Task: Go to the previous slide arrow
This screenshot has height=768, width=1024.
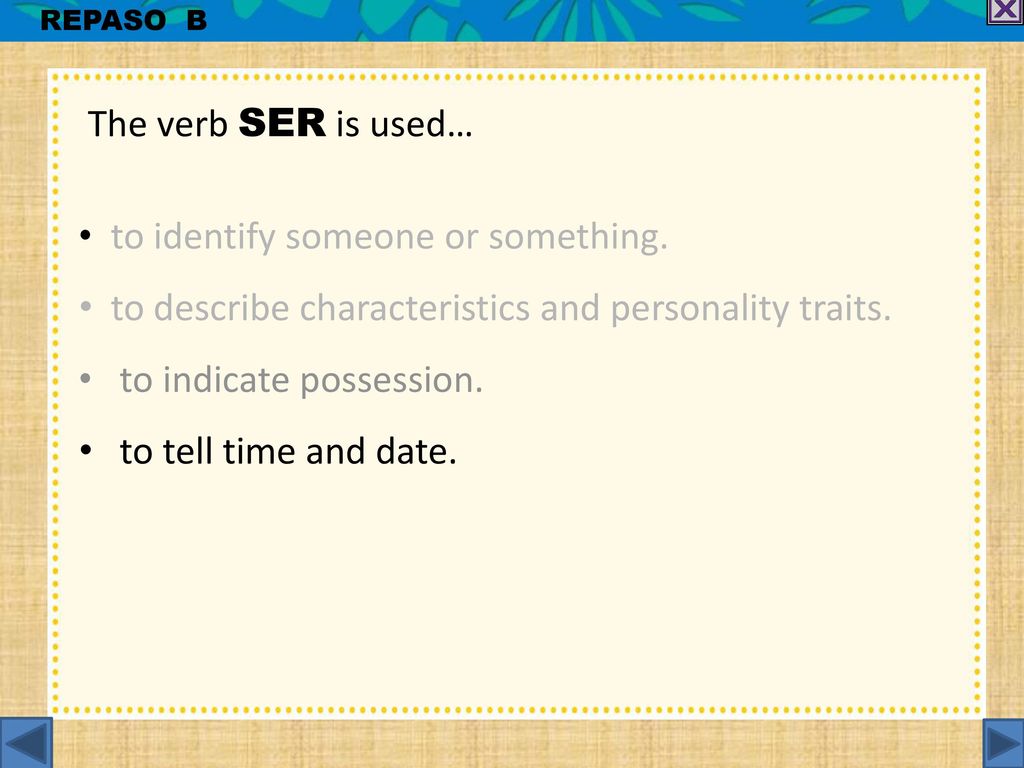Action: (x=26, y=743)
